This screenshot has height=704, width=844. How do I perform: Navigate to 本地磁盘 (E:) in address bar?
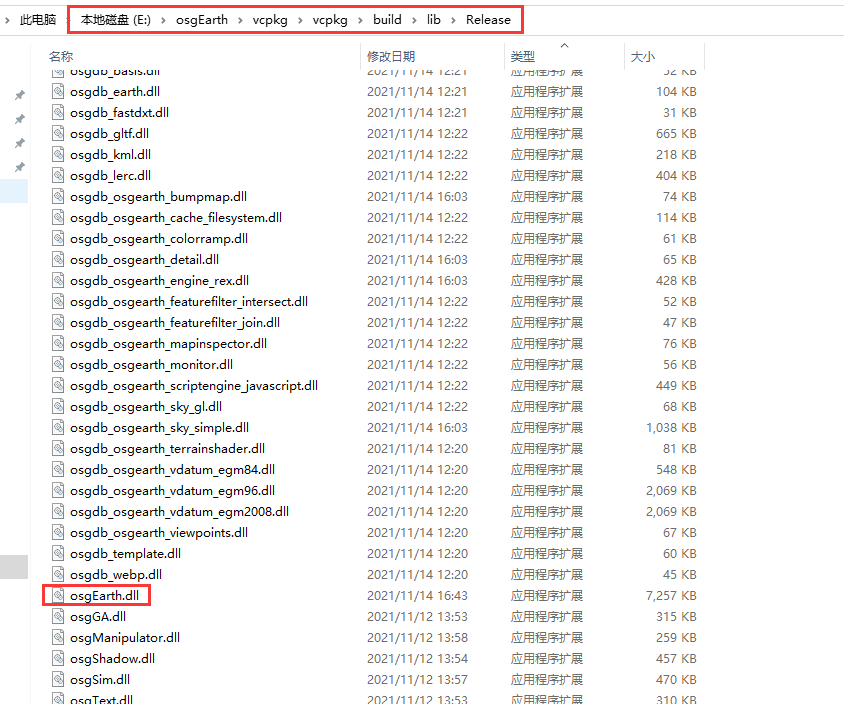(116, 20)
